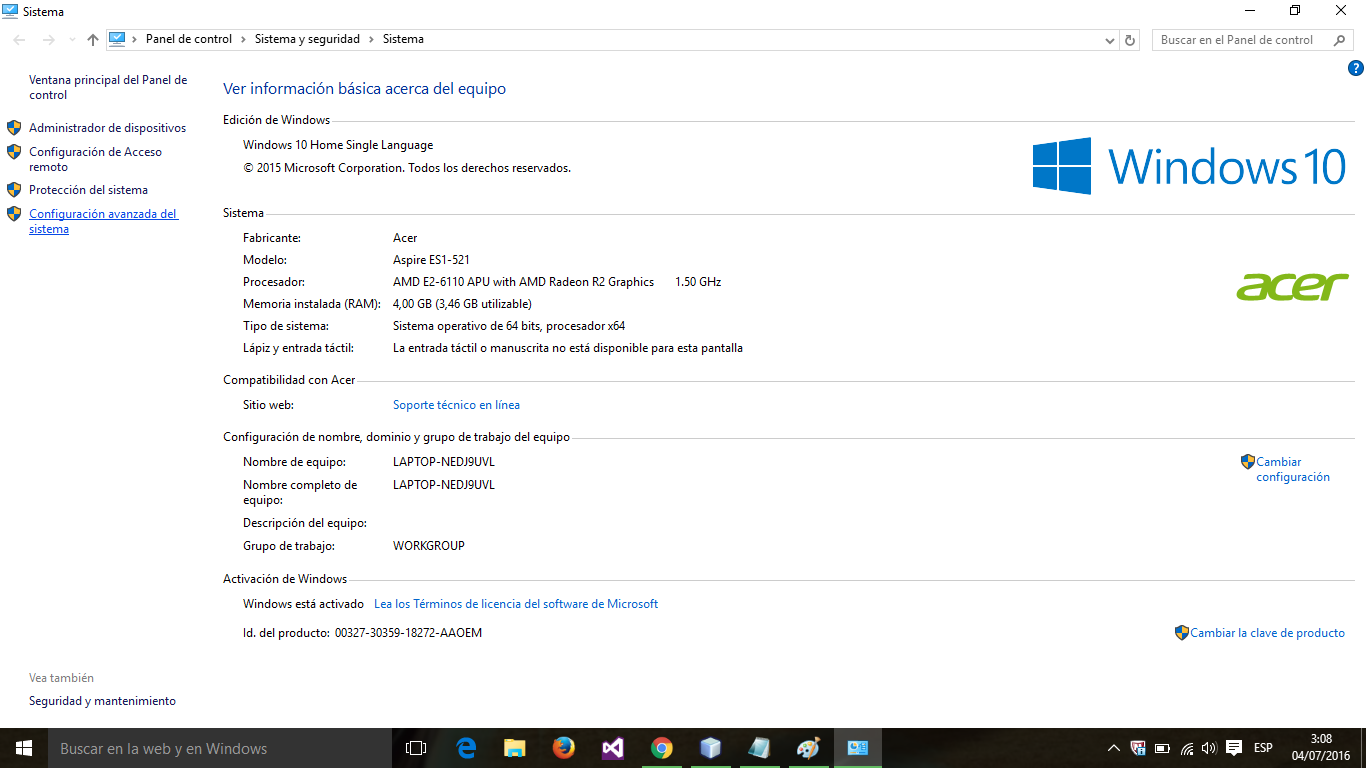
Task: Expand the arrow after Sistema y seguridad breadcrumb
Action: click(x=371, y=39)
